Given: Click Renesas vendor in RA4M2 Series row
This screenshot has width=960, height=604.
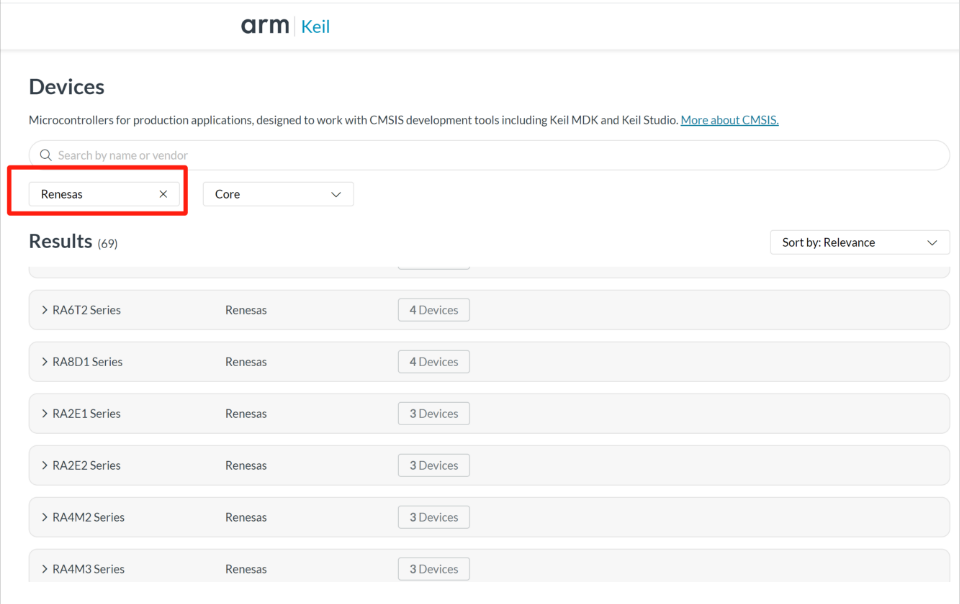Looking at the screenshot, I should pos(246,517).
